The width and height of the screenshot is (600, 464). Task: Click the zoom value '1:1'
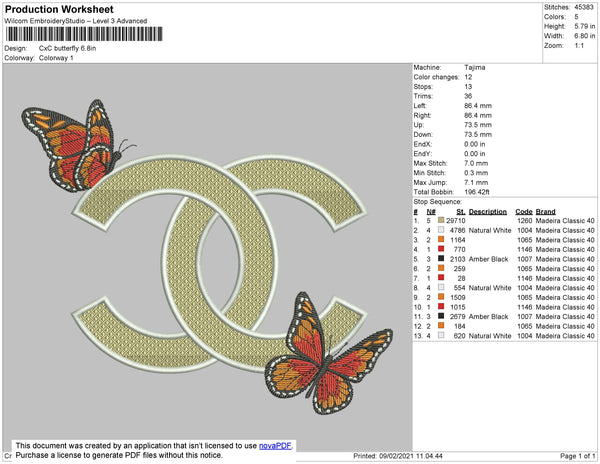(x=579, y=46)
